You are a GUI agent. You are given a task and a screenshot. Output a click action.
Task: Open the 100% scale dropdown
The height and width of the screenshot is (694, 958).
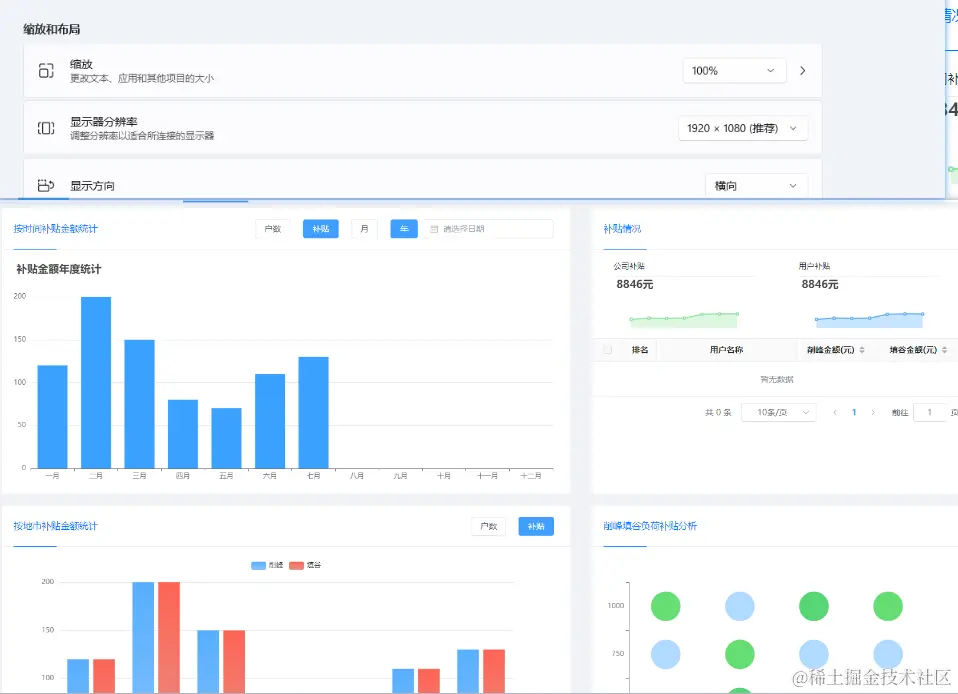tap(734, 71)
